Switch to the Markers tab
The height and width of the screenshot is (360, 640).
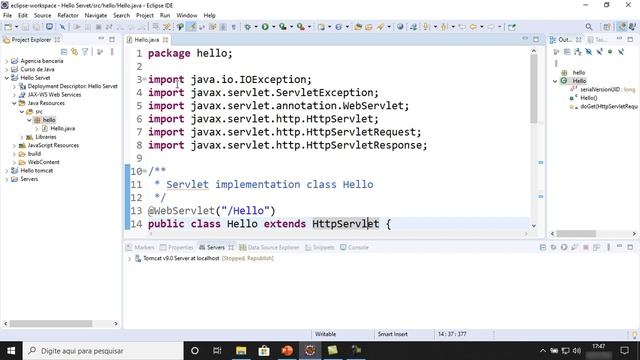click(140, 247)
